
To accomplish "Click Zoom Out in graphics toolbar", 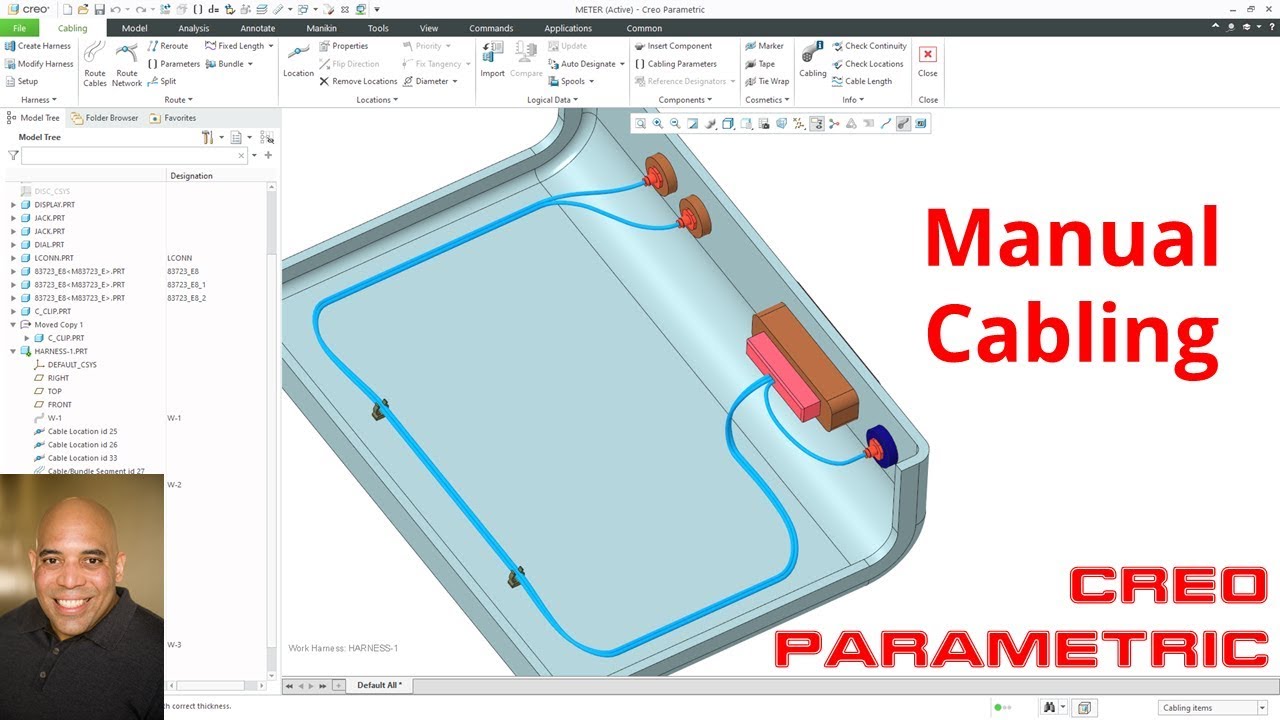I will 675,124.
